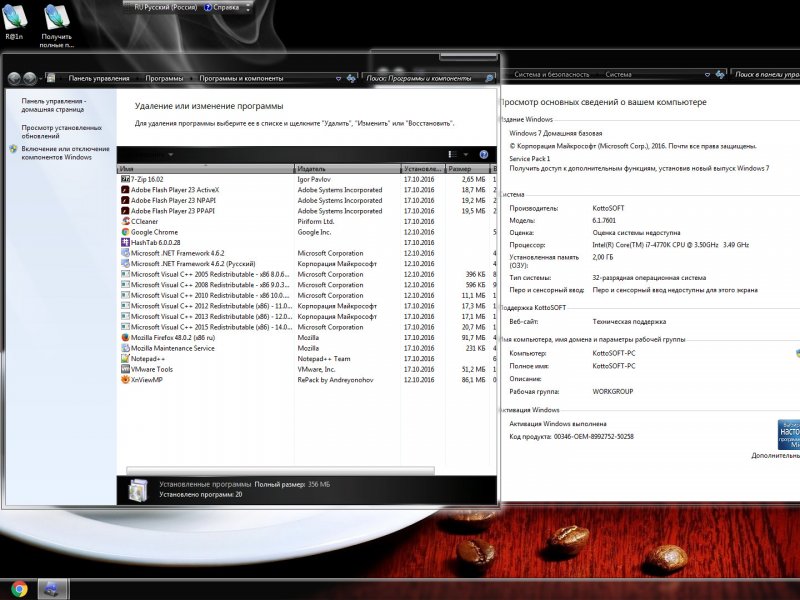Click the Mozilla Firefox 48.0.2 icon

(126, 338)
